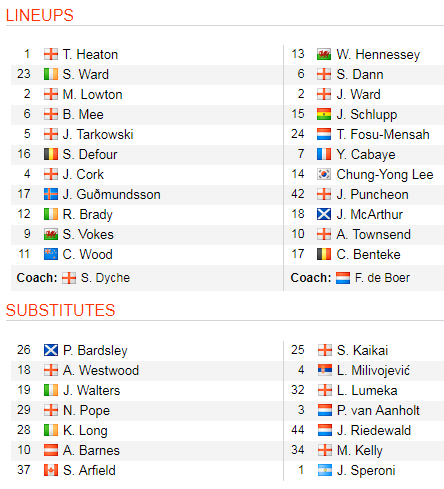
Task: Click the Argentina flag beside J. Speroni
Action: tap(325, 470)
